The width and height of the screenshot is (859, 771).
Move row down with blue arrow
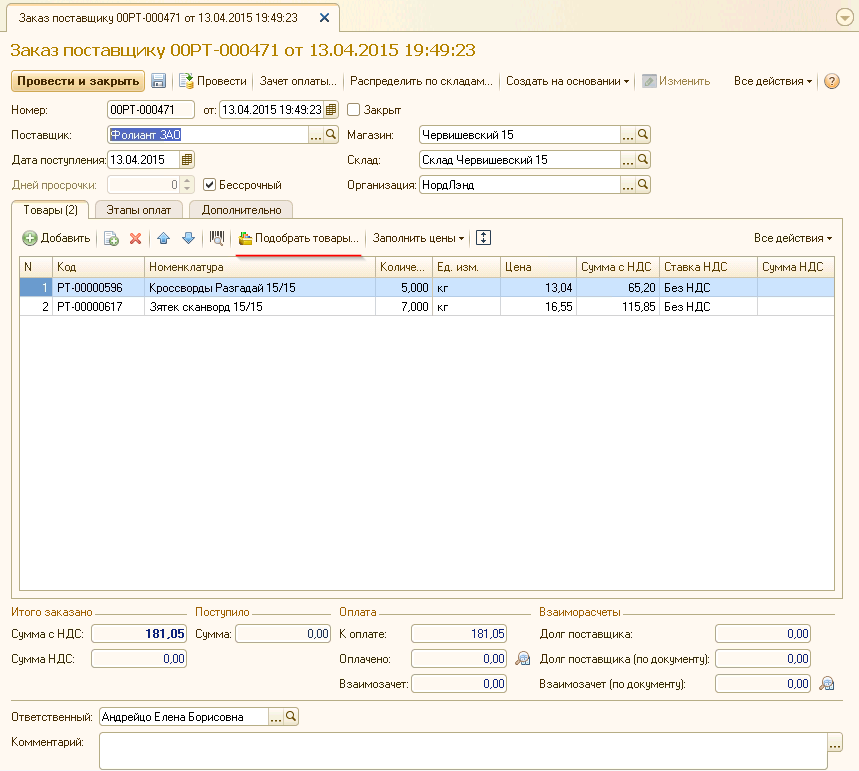188,238
